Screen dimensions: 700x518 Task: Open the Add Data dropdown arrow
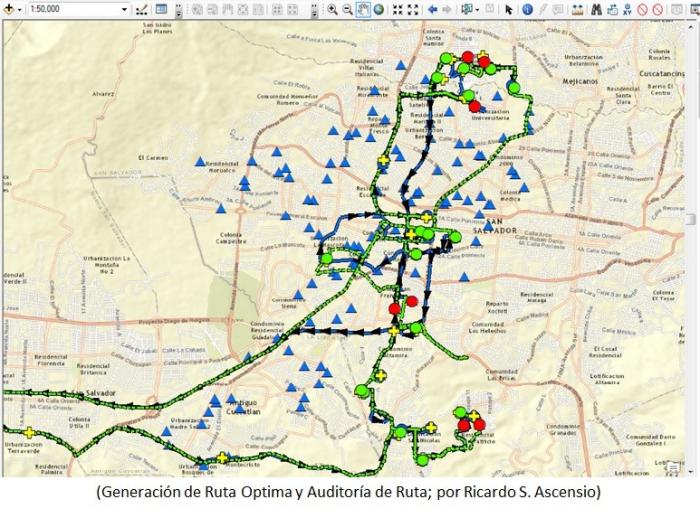point(18,9)
